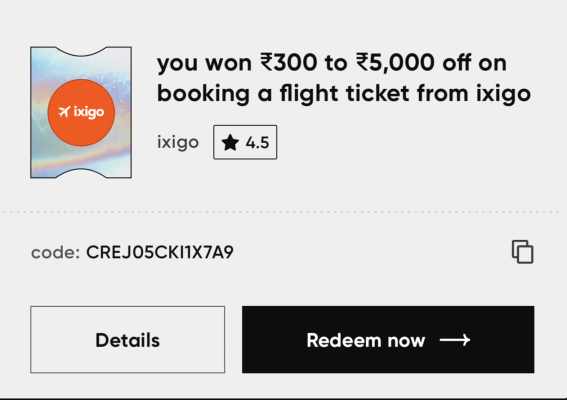
Task: Open the holographic coupon ticket thumbnail
Action: pos(81,112)
